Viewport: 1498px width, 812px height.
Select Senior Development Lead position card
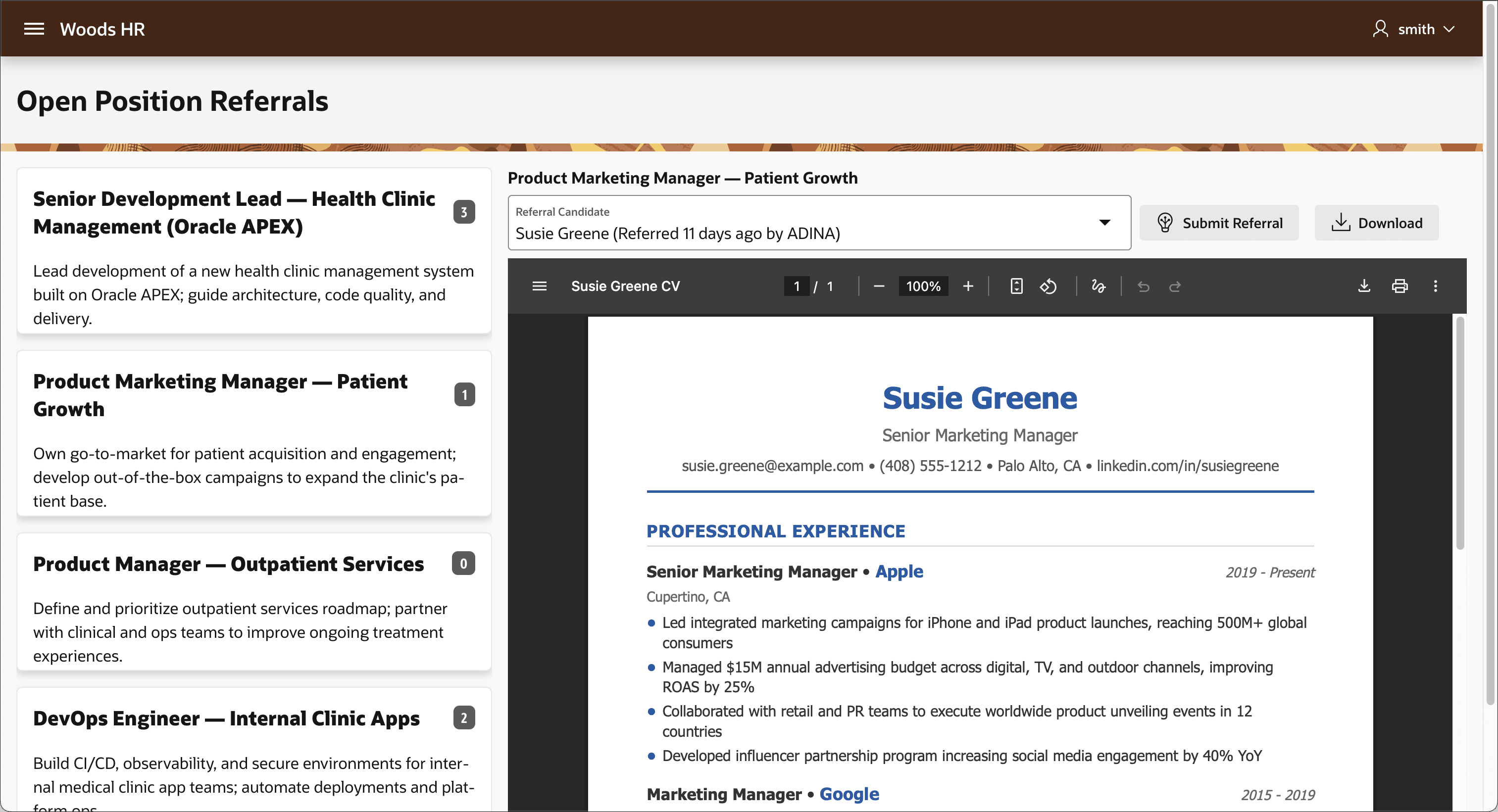(x=254, y=251)
